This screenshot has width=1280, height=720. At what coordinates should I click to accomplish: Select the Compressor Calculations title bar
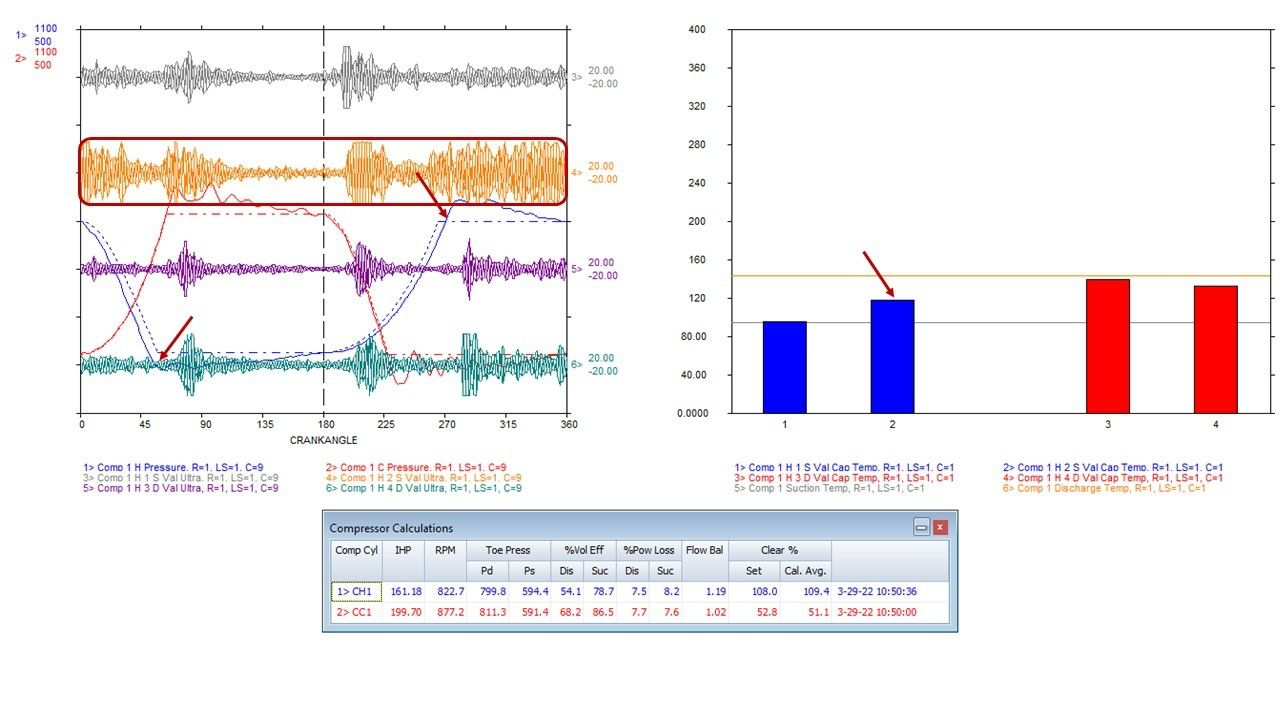pyautogui.click(x=640, y=527)
